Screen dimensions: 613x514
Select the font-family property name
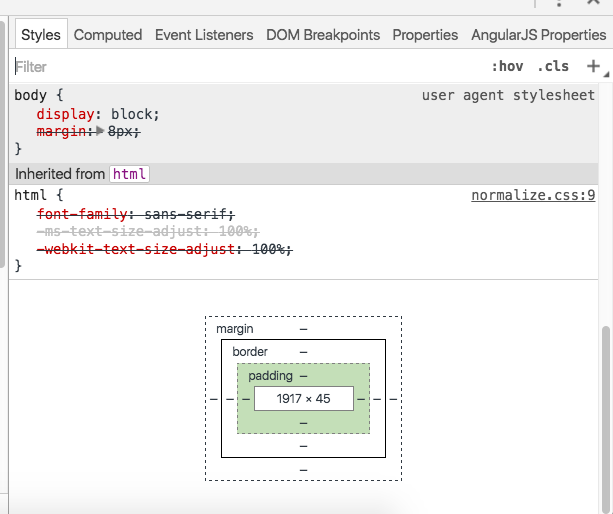82,214
